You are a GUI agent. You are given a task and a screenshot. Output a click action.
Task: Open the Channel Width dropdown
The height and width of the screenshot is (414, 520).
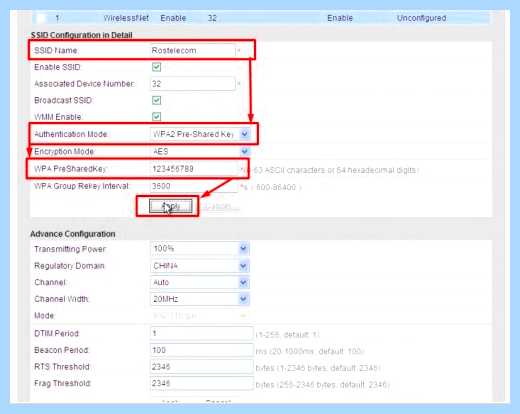coord(200,299)
